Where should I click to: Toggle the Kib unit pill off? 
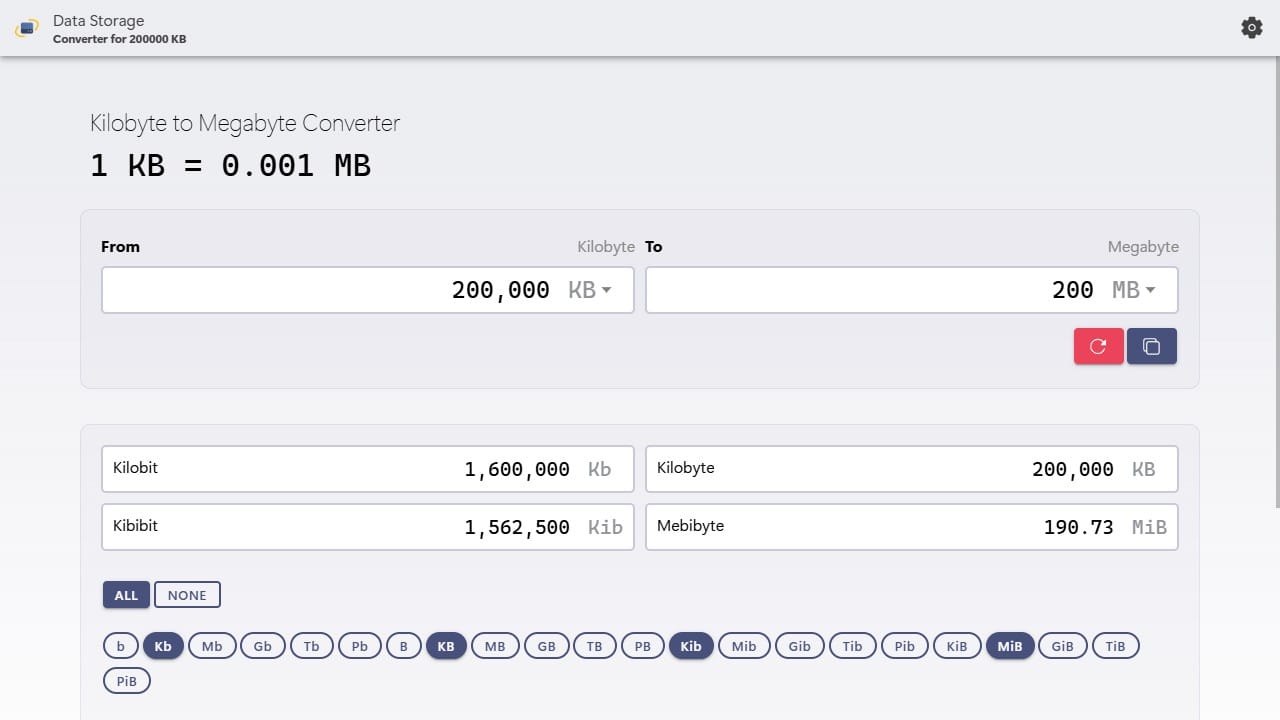[x=691, y=646]
